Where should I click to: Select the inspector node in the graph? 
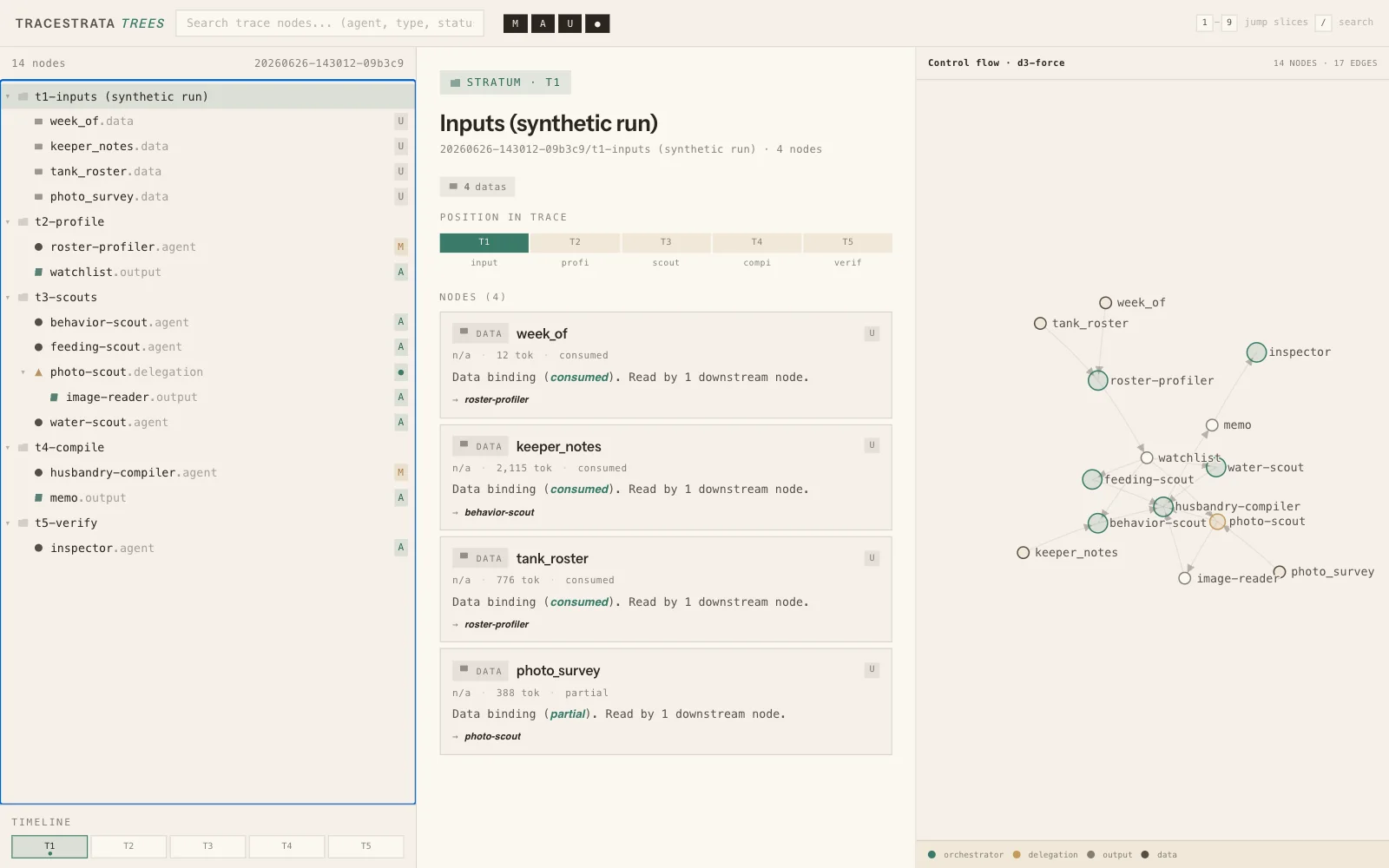point(1256,352)
